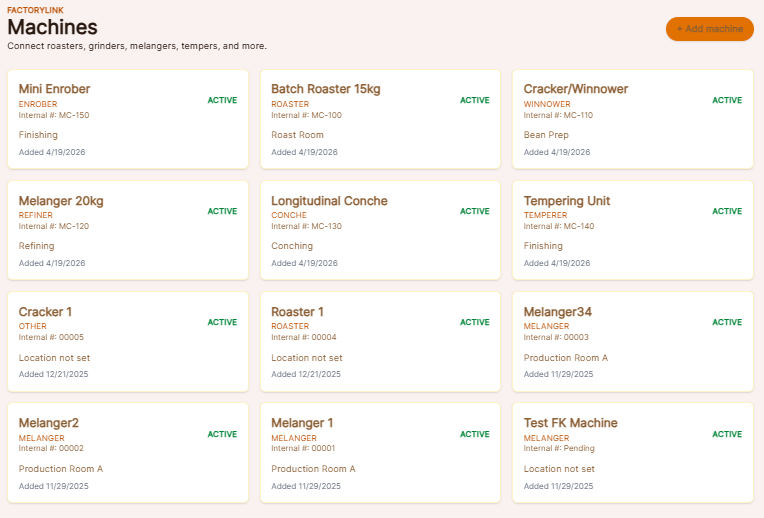The image size is (764, 518).
Task: Open the Longitudinal Conche card
Action: tap(380, 230)
